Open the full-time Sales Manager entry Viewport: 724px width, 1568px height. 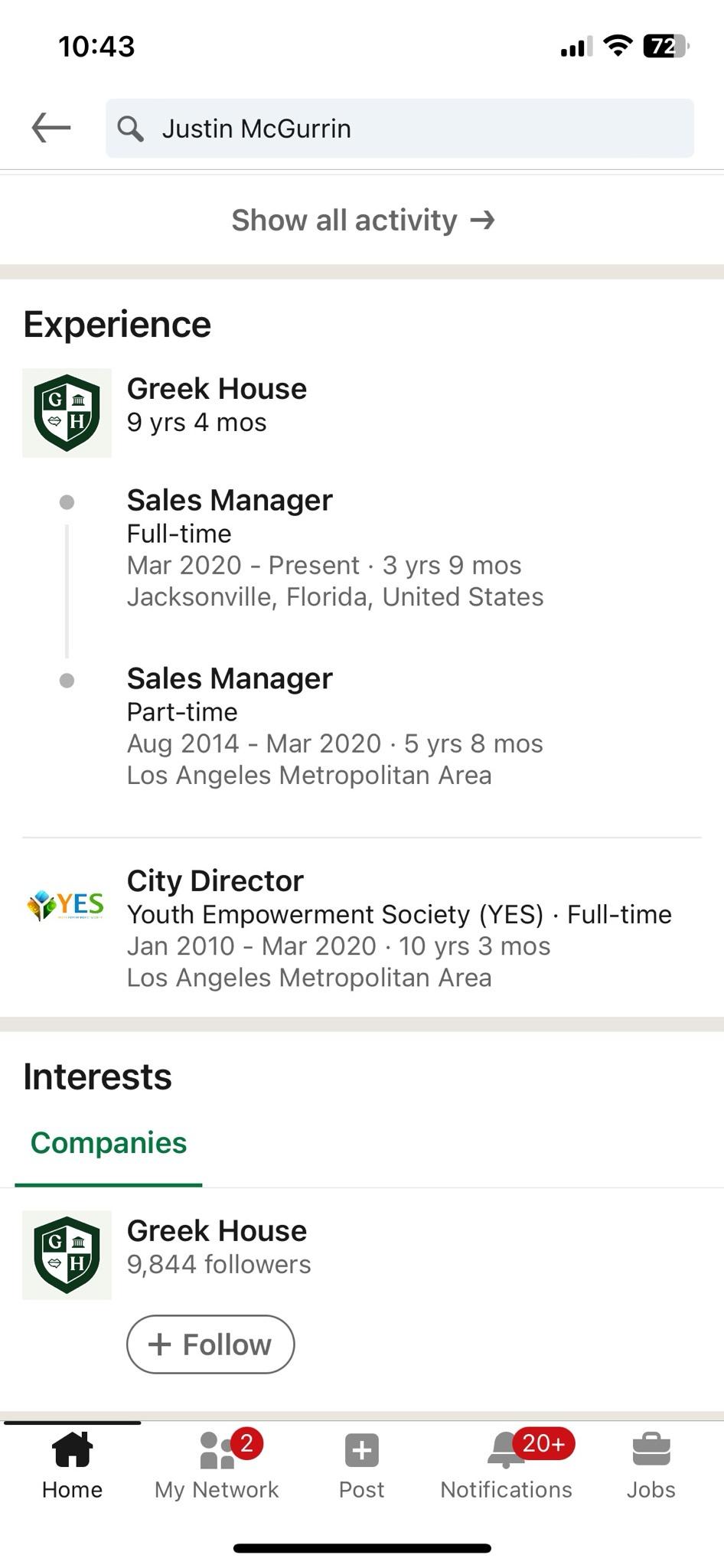click(x=335, y=548)
